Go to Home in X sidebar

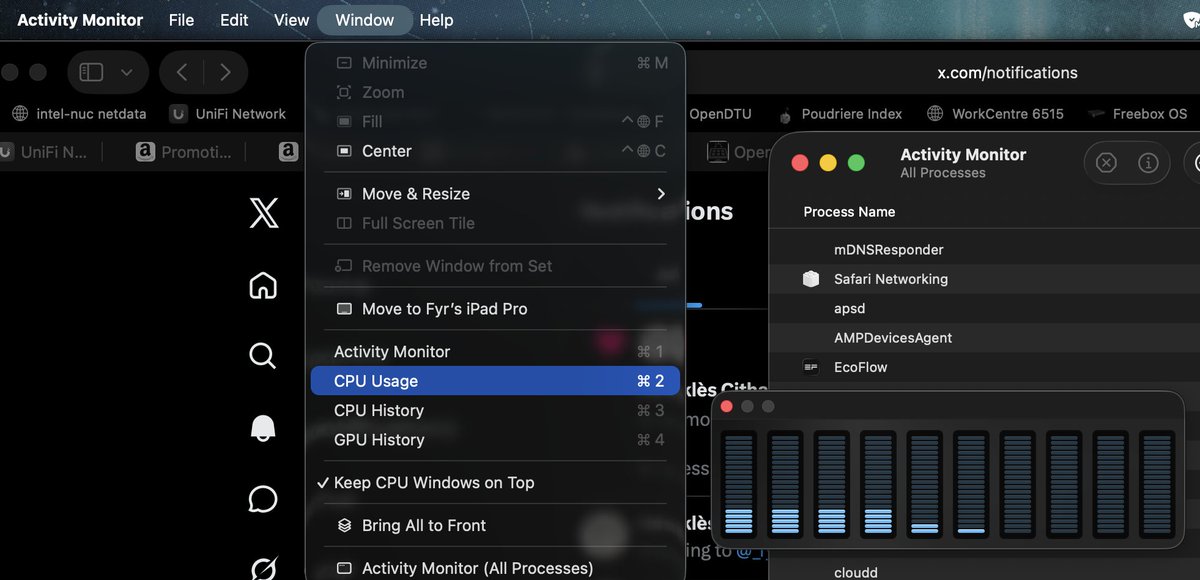pos(263,285)
